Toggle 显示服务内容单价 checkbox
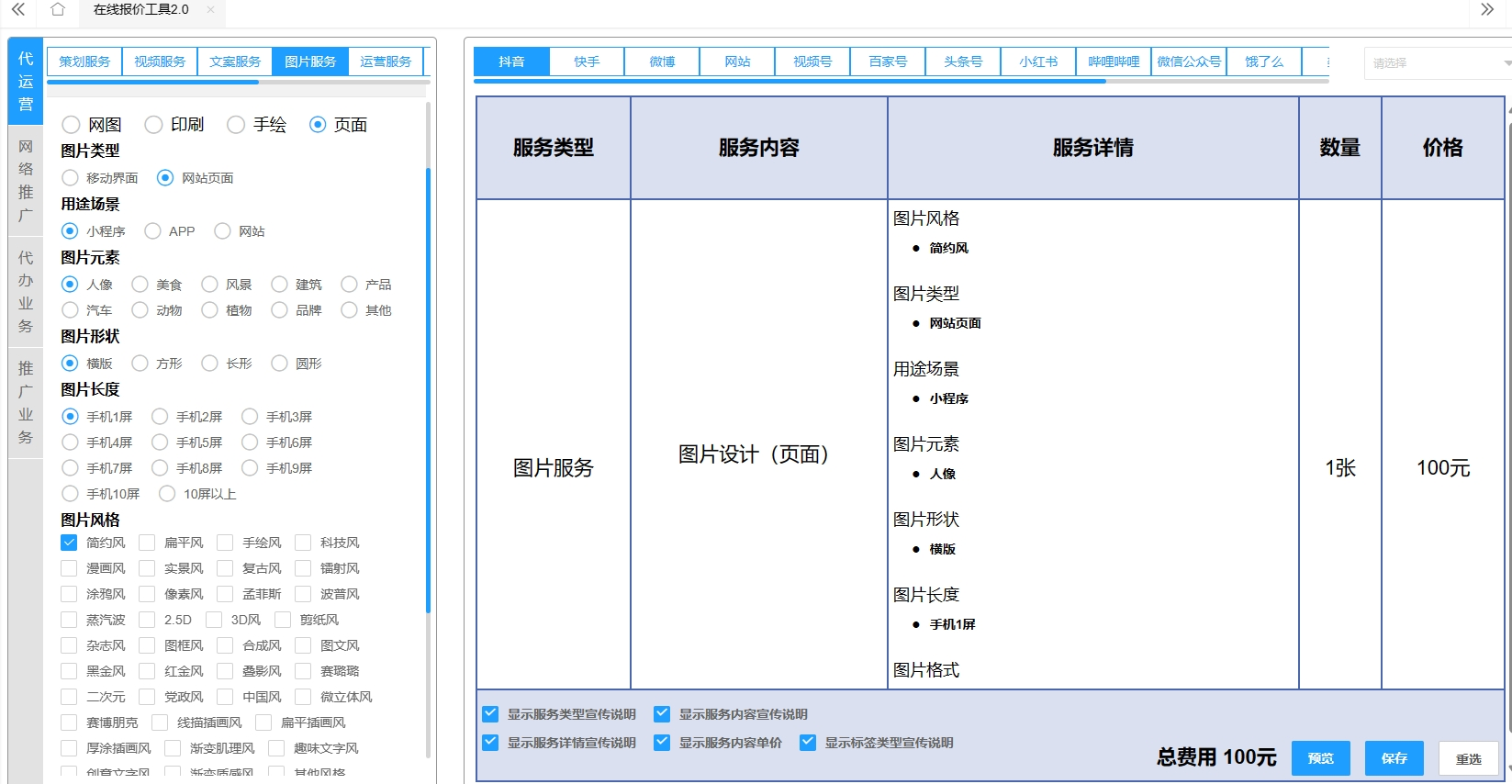Screen dimensions: 1512x784 click(x=662, y=743)
